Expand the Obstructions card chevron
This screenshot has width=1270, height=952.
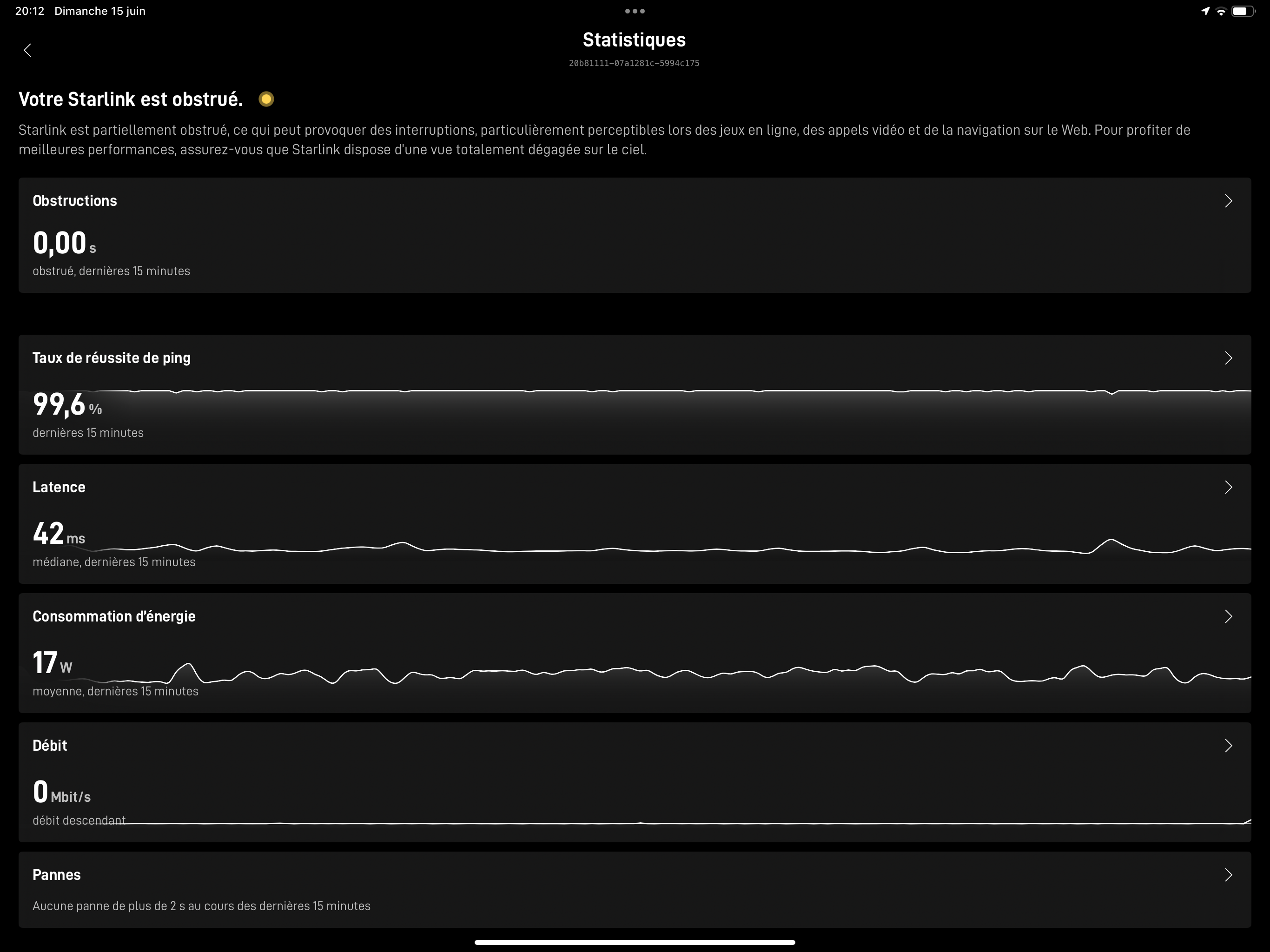pyautogui.click(x=1228, y=201)
